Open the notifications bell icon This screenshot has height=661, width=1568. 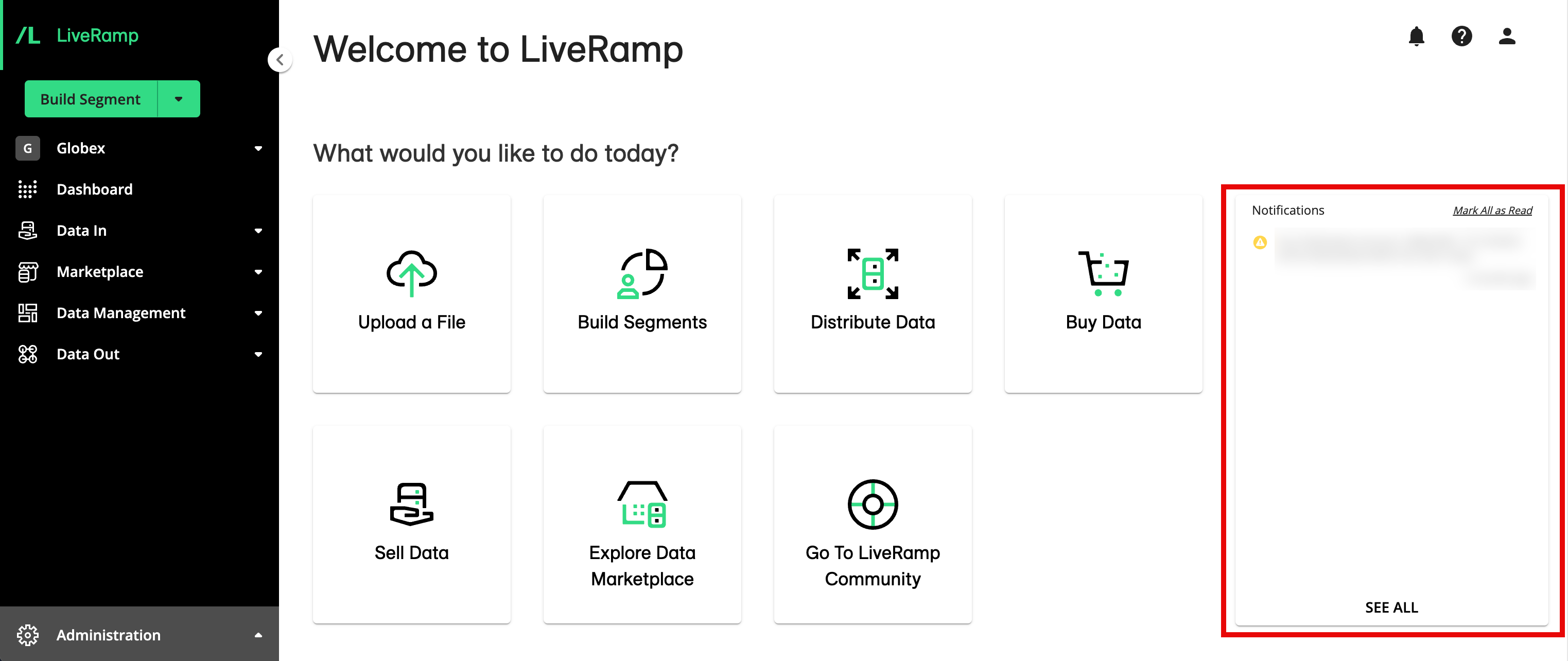pyautogui.click(x=1417, y=37)
